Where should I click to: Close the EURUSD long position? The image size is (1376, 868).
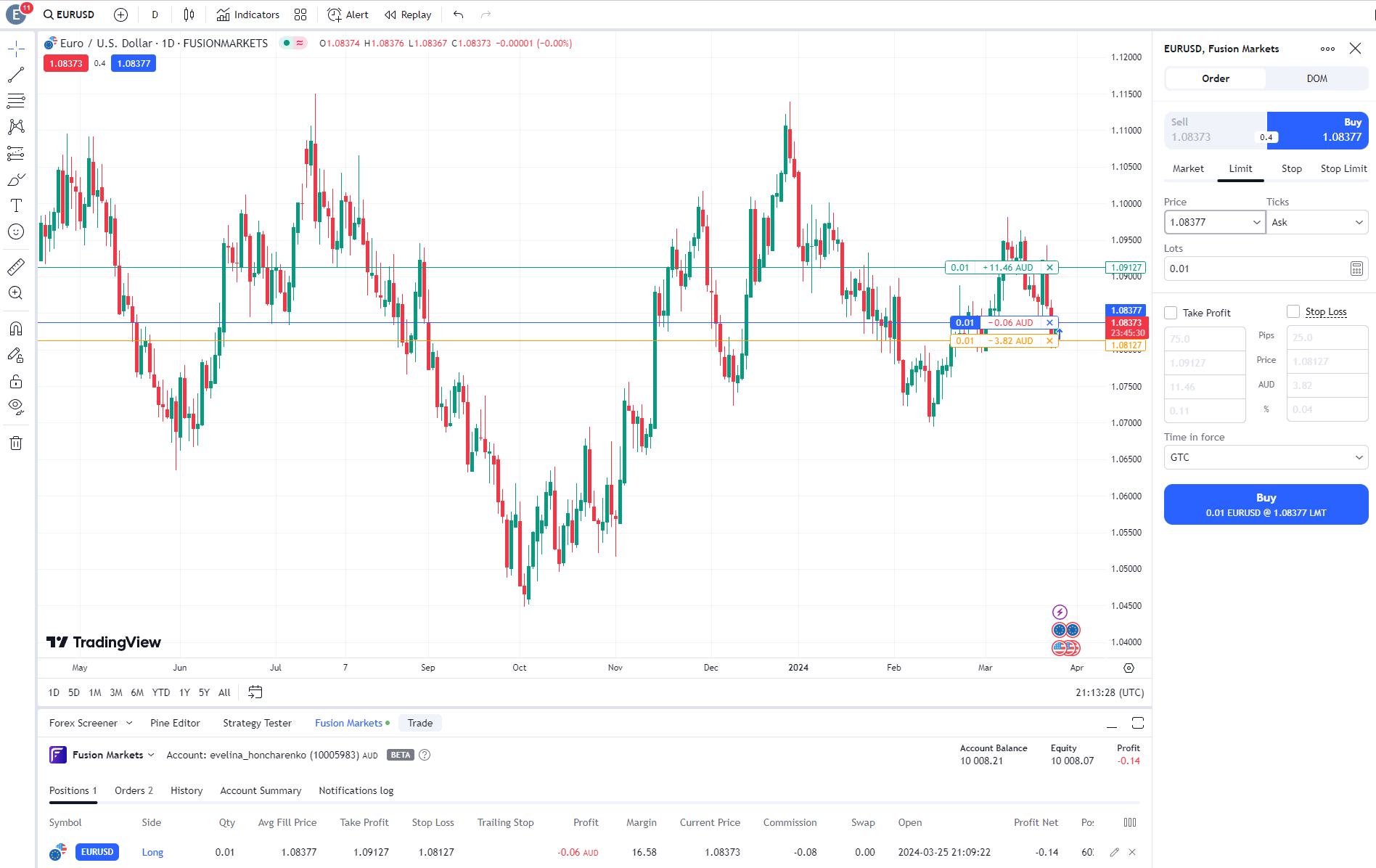click(x=1132, y=852)
